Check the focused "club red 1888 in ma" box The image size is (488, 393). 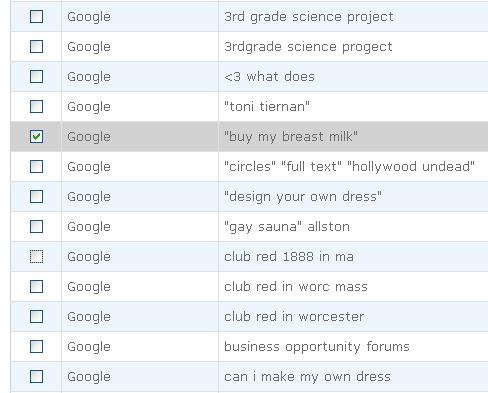pos(36,256)
